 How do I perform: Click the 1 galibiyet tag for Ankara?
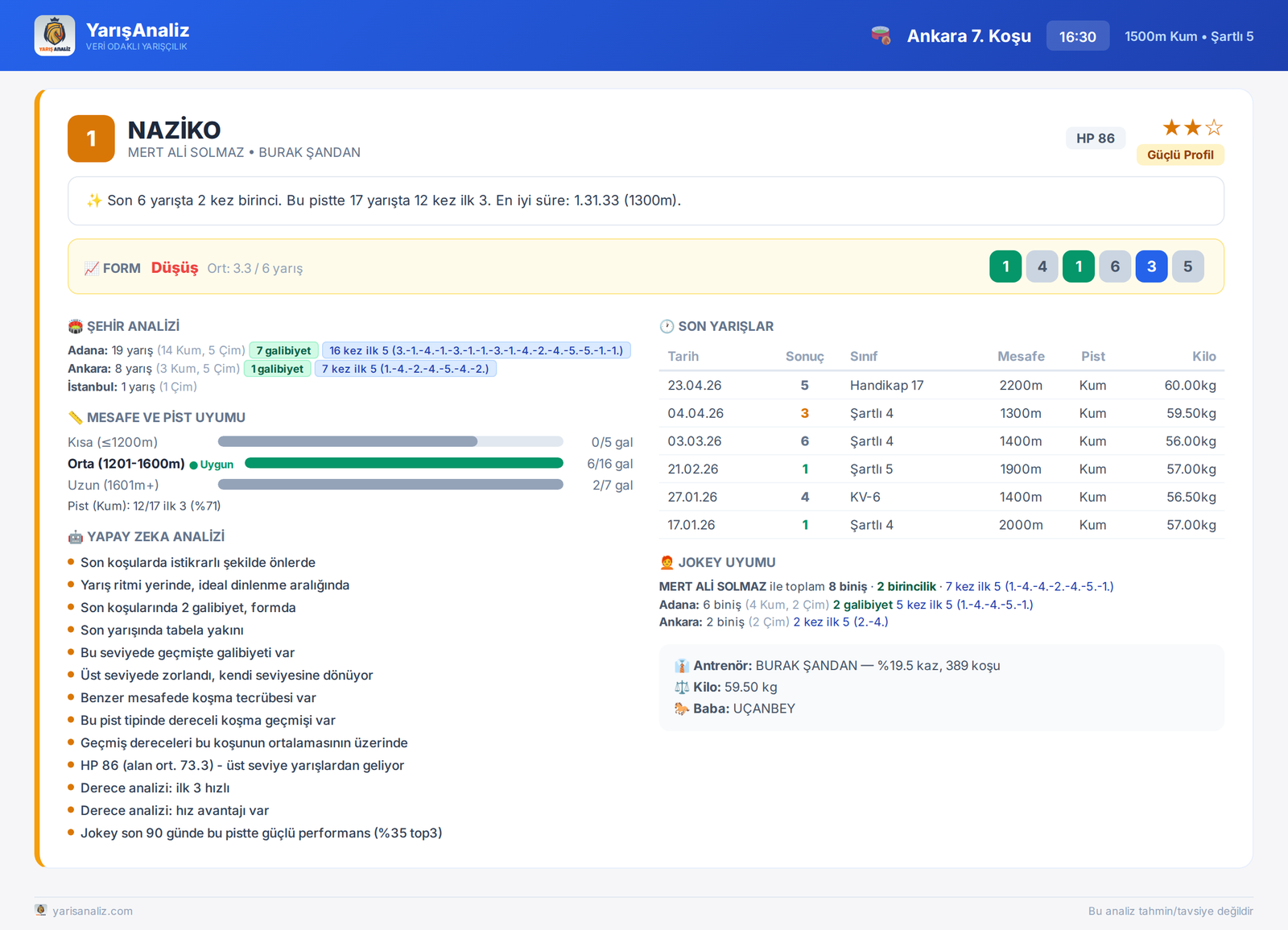point(277,369)
